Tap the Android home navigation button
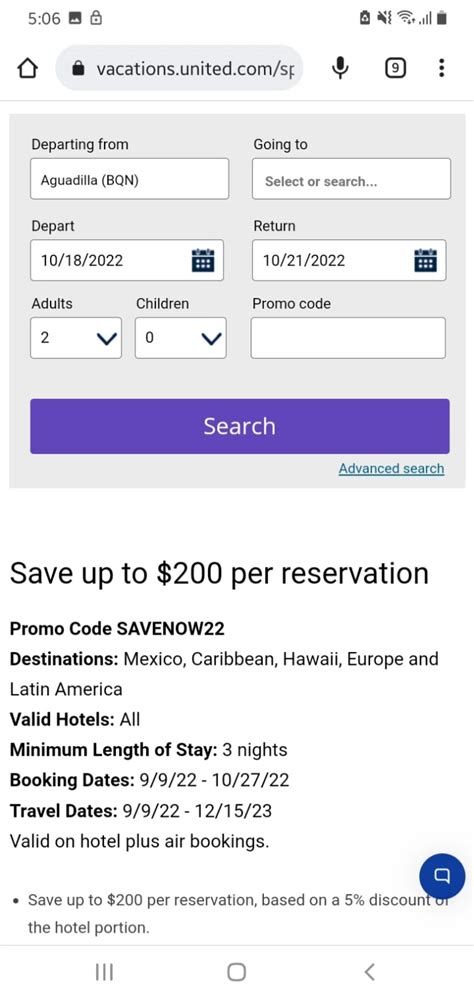474x1000 pixels. [237, 971]
